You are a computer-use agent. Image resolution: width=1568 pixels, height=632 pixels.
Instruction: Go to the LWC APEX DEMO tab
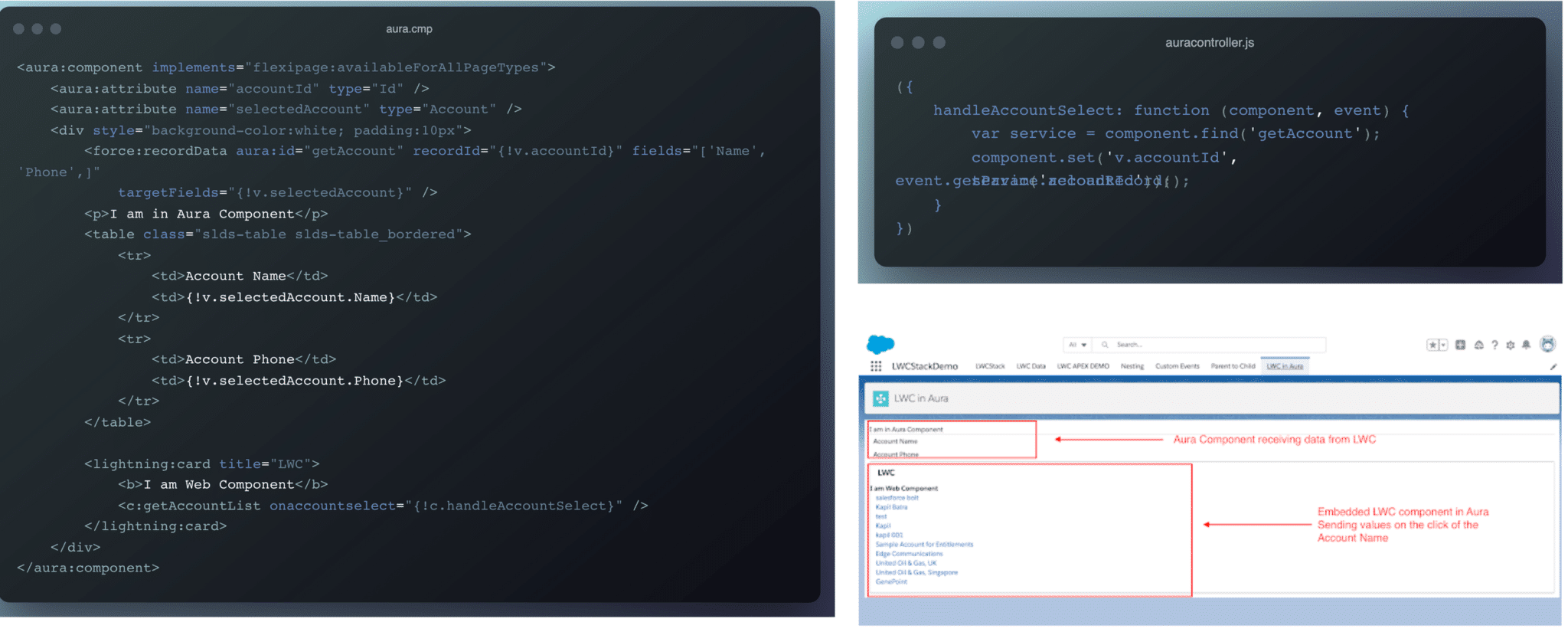point(1083,366)
